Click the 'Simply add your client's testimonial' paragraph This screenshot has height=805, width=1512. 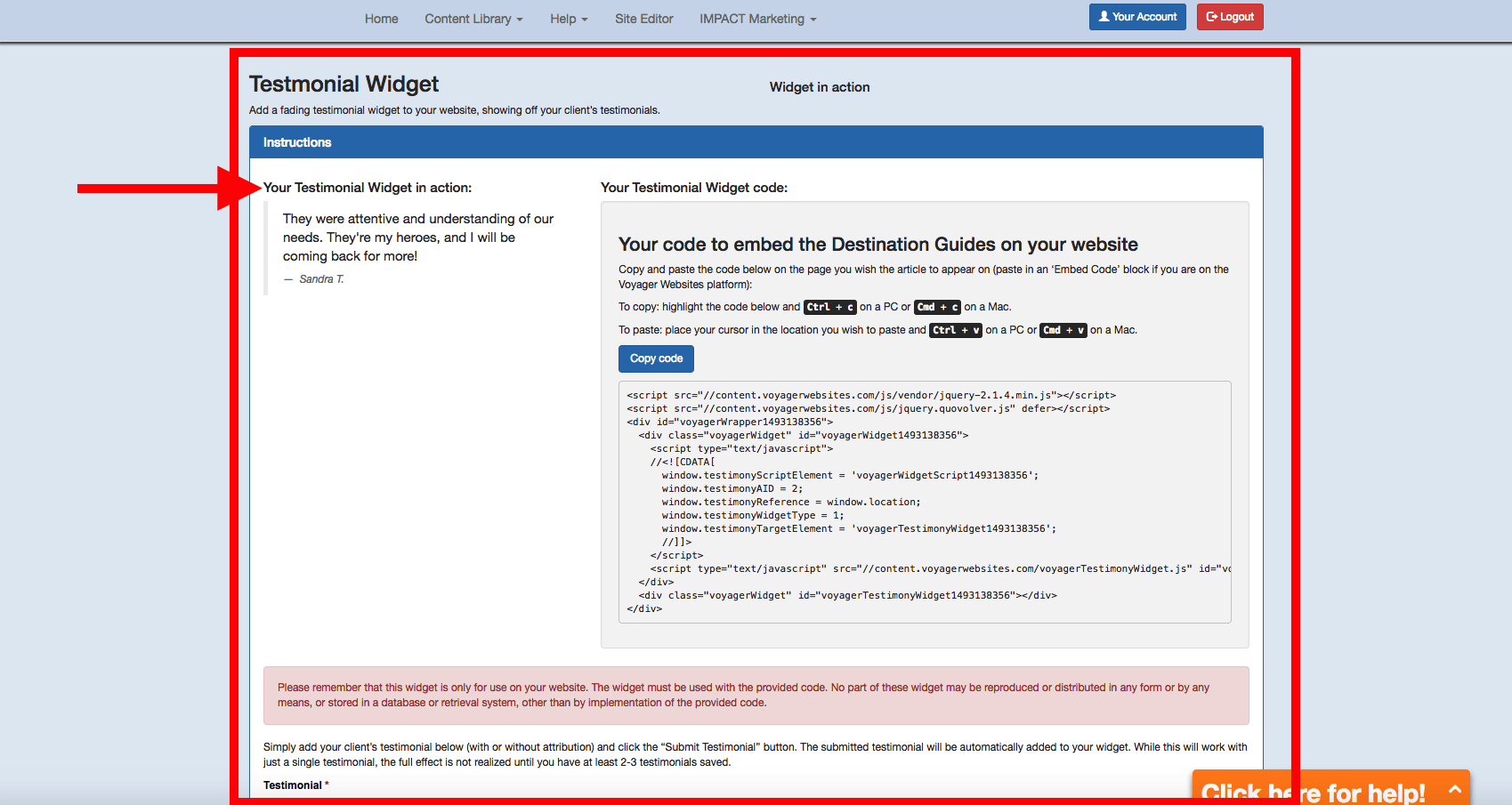click(756, 754)
